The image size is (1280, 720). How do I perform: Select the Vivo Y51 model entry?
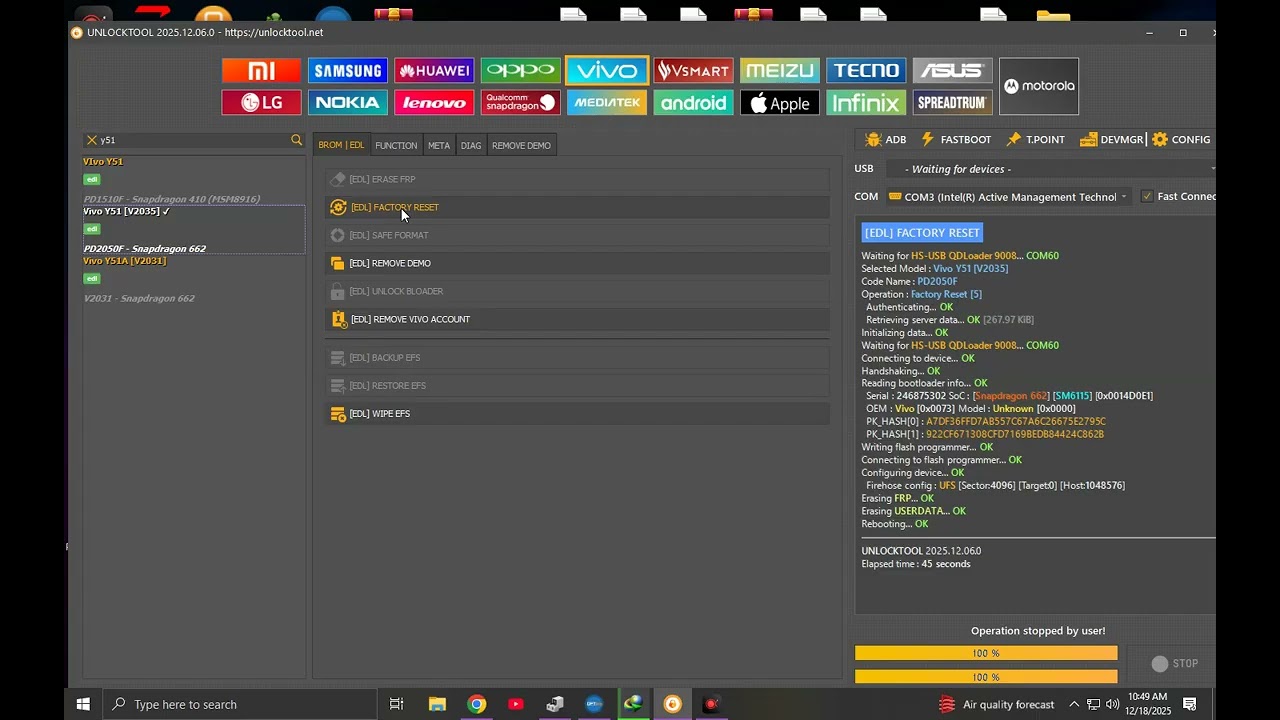(194, 180)
